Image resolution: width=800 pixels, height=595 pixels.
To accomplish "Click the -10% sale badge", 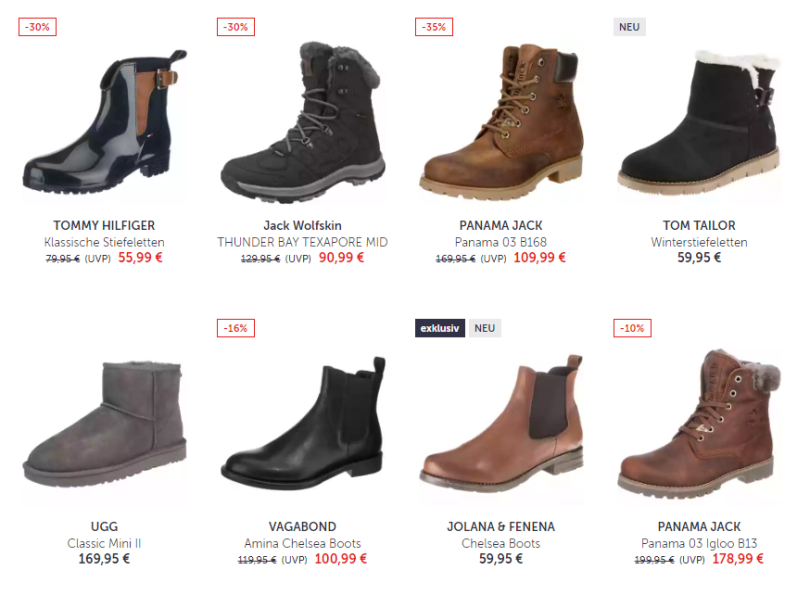I will tap(632, 328).
